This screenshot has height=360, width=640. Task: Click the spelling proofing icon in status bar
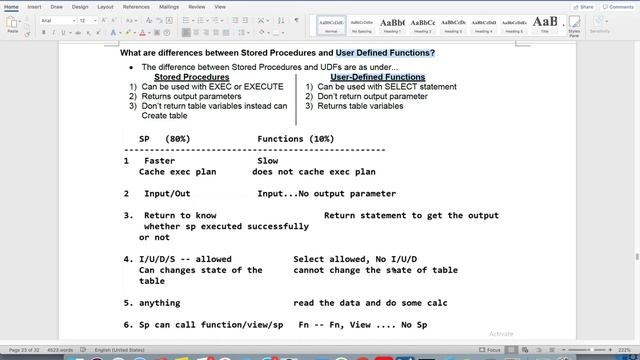(x=83, y=350)
